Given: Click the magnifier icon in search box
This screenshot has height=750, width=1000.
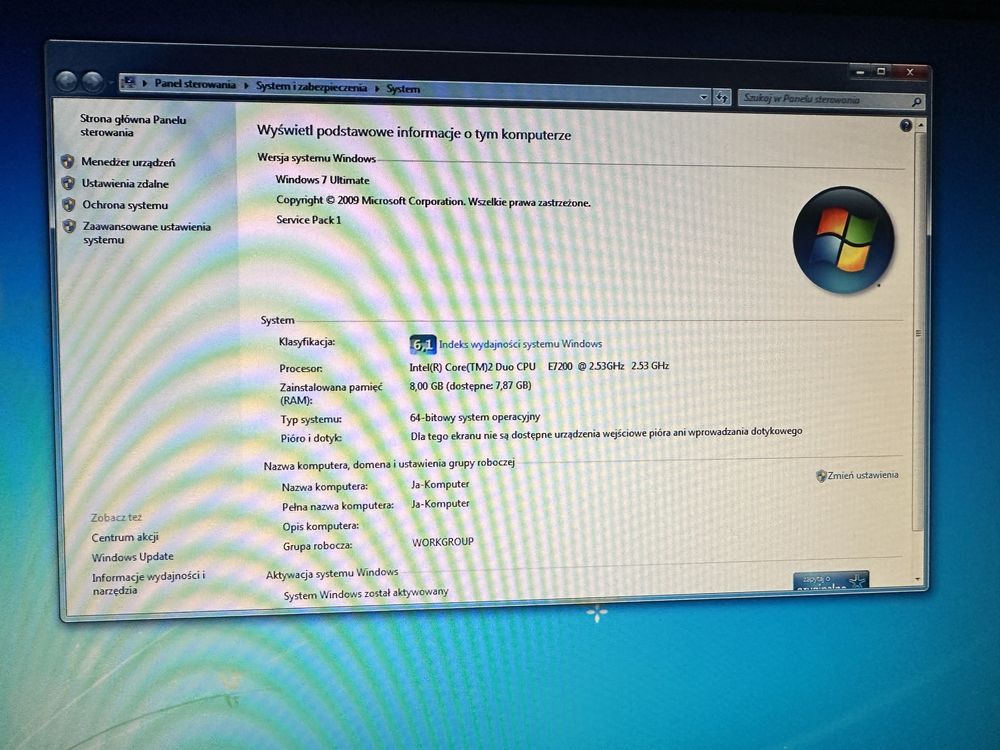Looking at the screenshot, I should pyautogui.click(x=916, y=101).
